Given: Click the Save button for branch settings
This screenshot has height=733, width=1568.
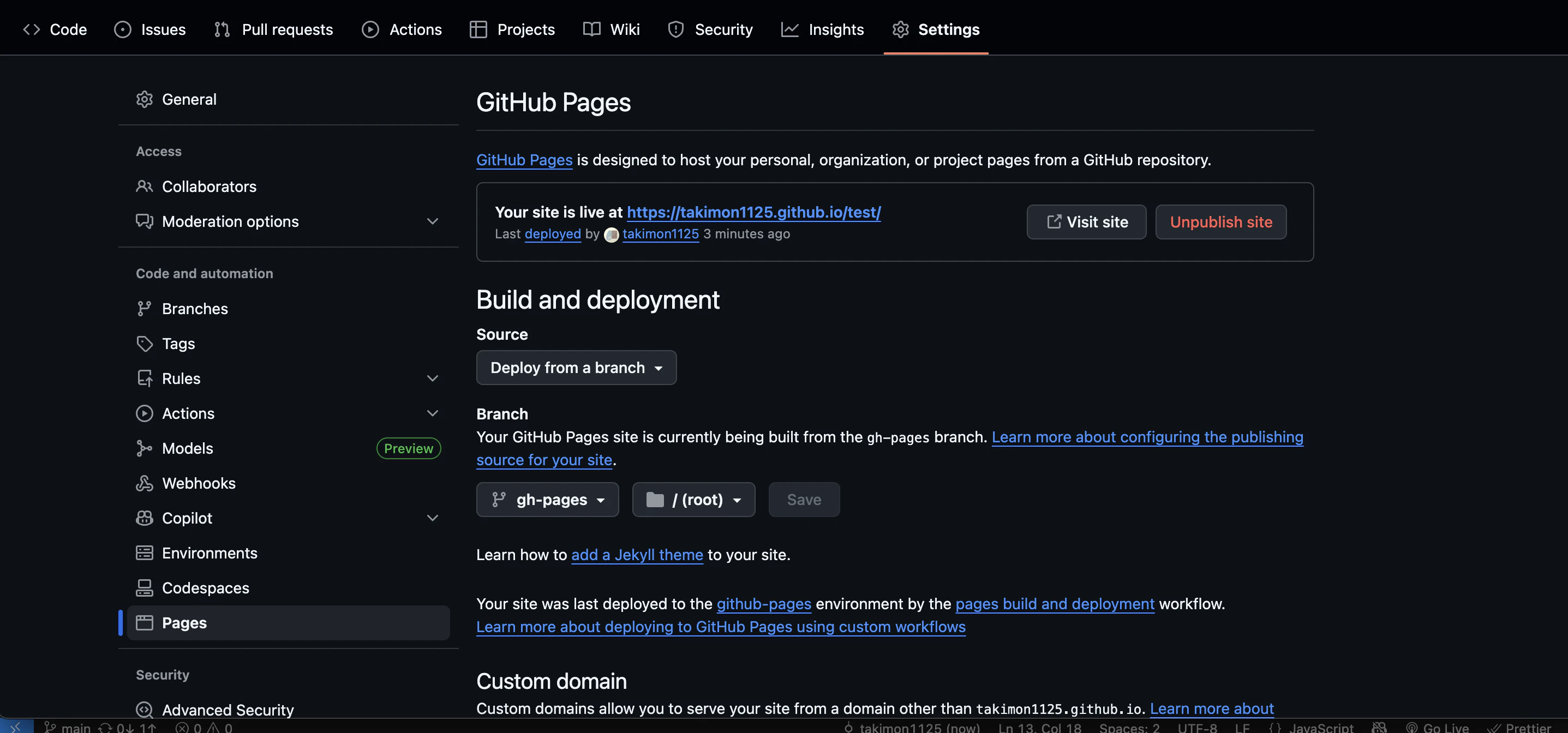Looking at the screenshot, I should point(804,500).
